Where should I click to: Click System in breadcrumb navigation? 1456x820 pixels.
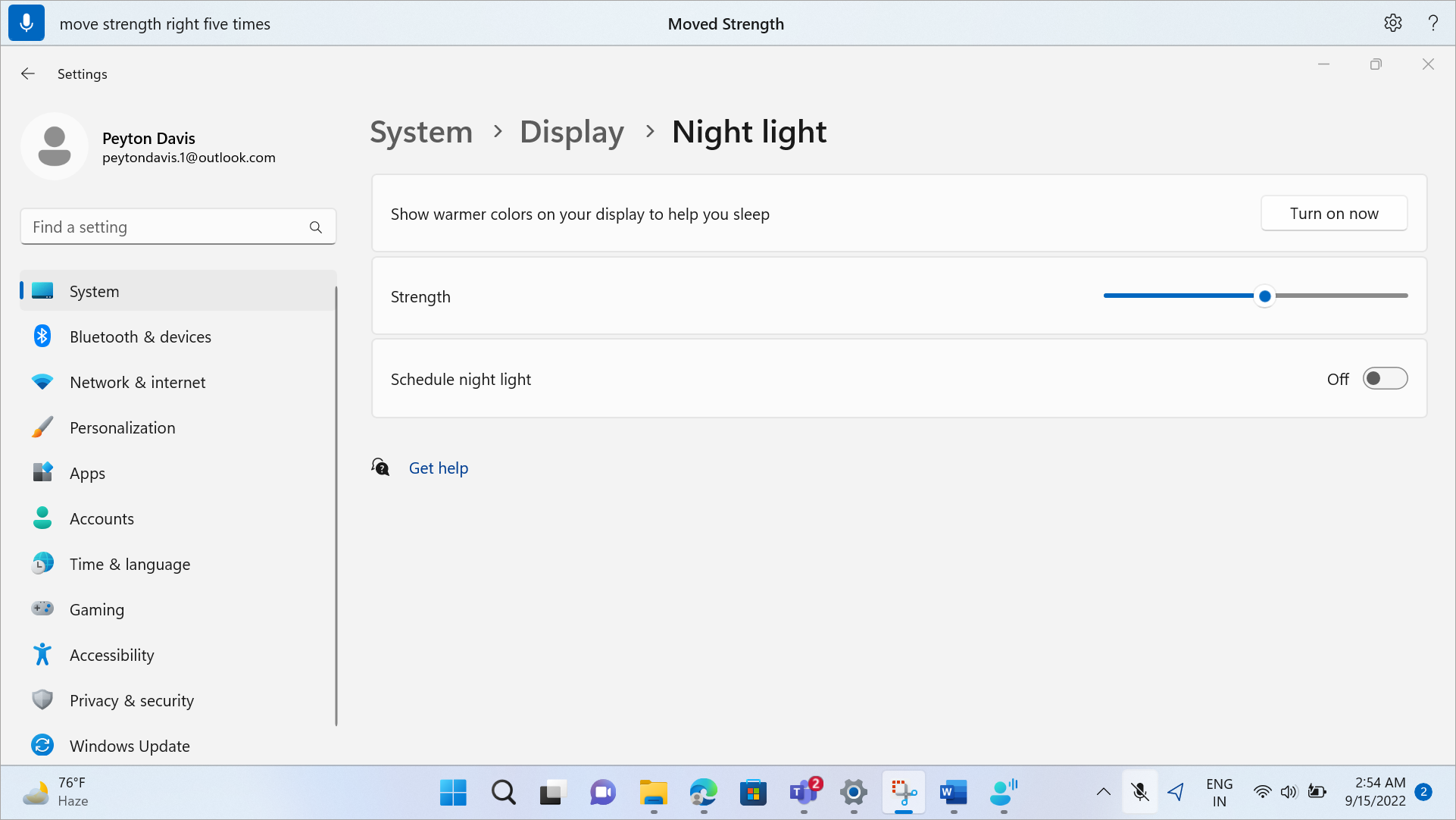(x=422, y=131)
